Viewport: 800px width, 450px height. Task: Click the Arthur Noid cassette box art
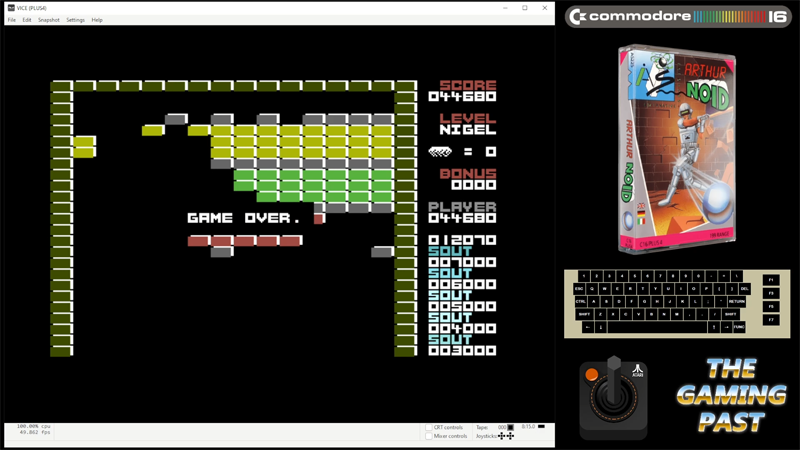678,148
